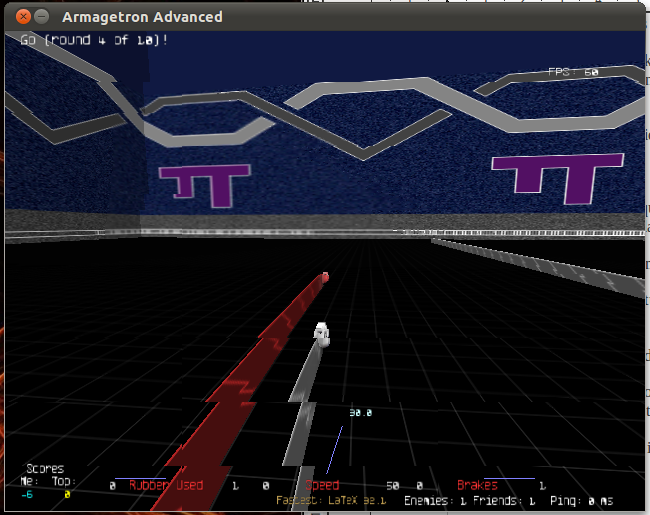Click the 'Me:' score value -6
The width and height of the screenshot is (650, 515).
(x=27, y=494)
